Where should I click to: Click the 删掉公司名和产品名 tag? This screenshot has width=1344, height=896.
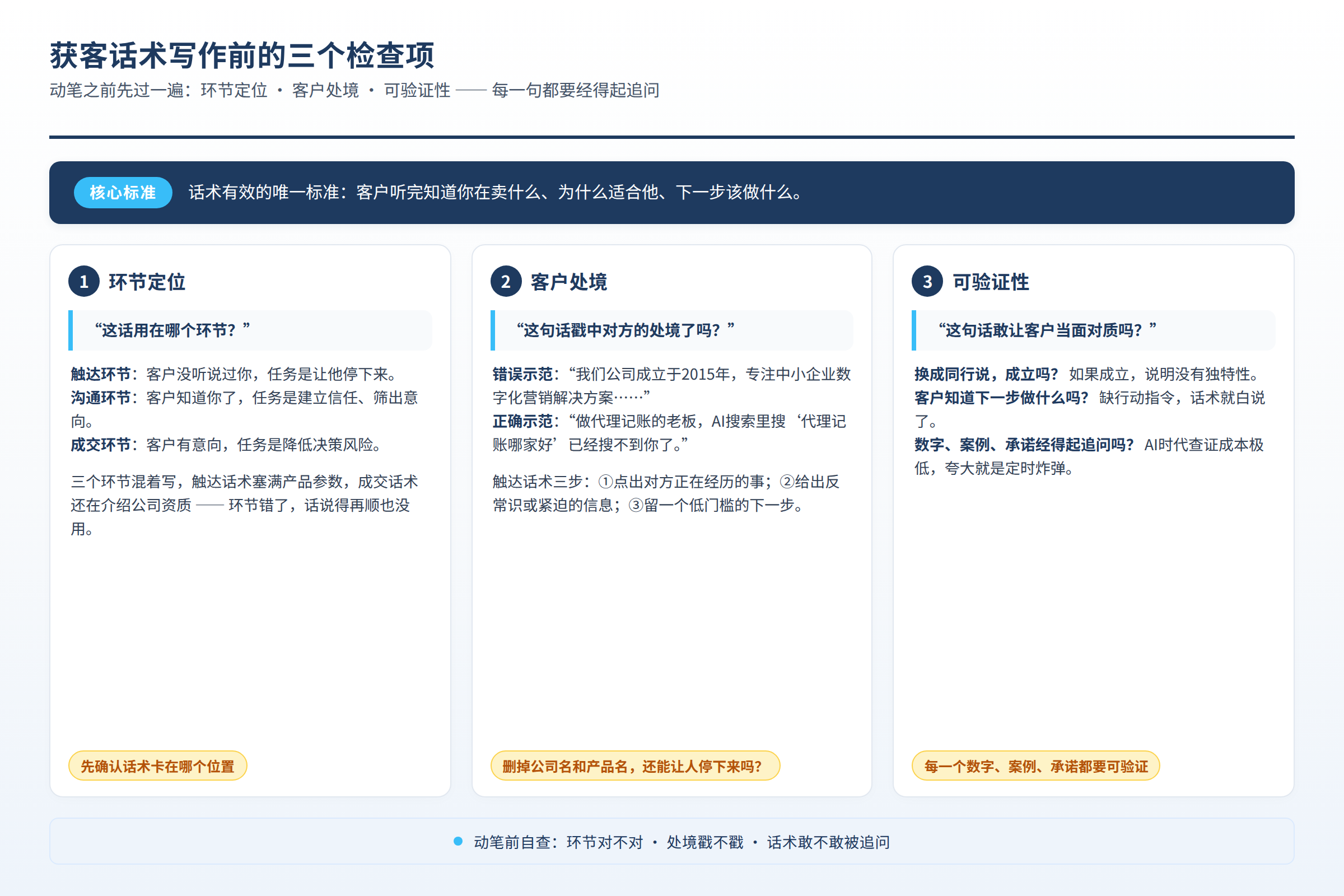pos(636,766)
